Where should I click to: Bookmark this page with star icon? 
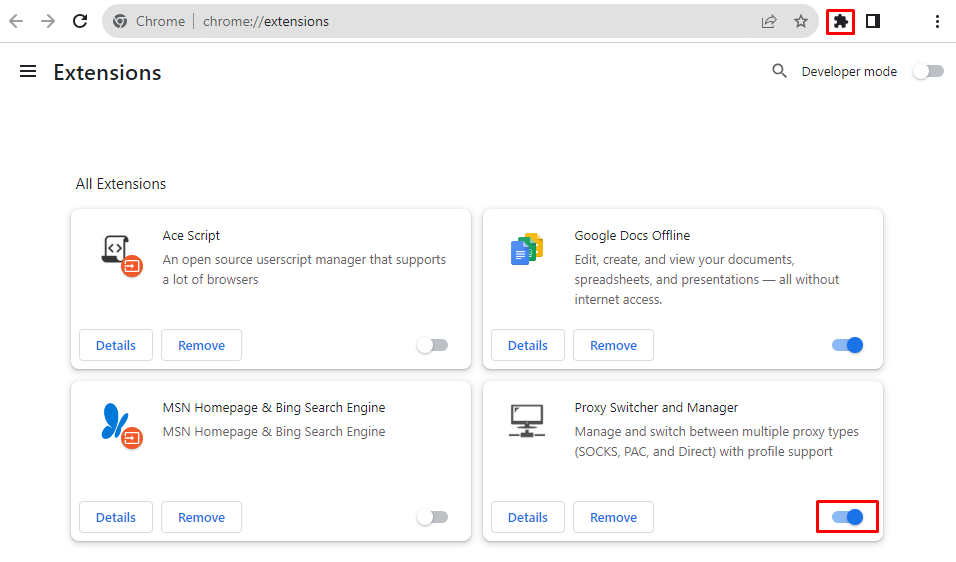pos(801,21)
